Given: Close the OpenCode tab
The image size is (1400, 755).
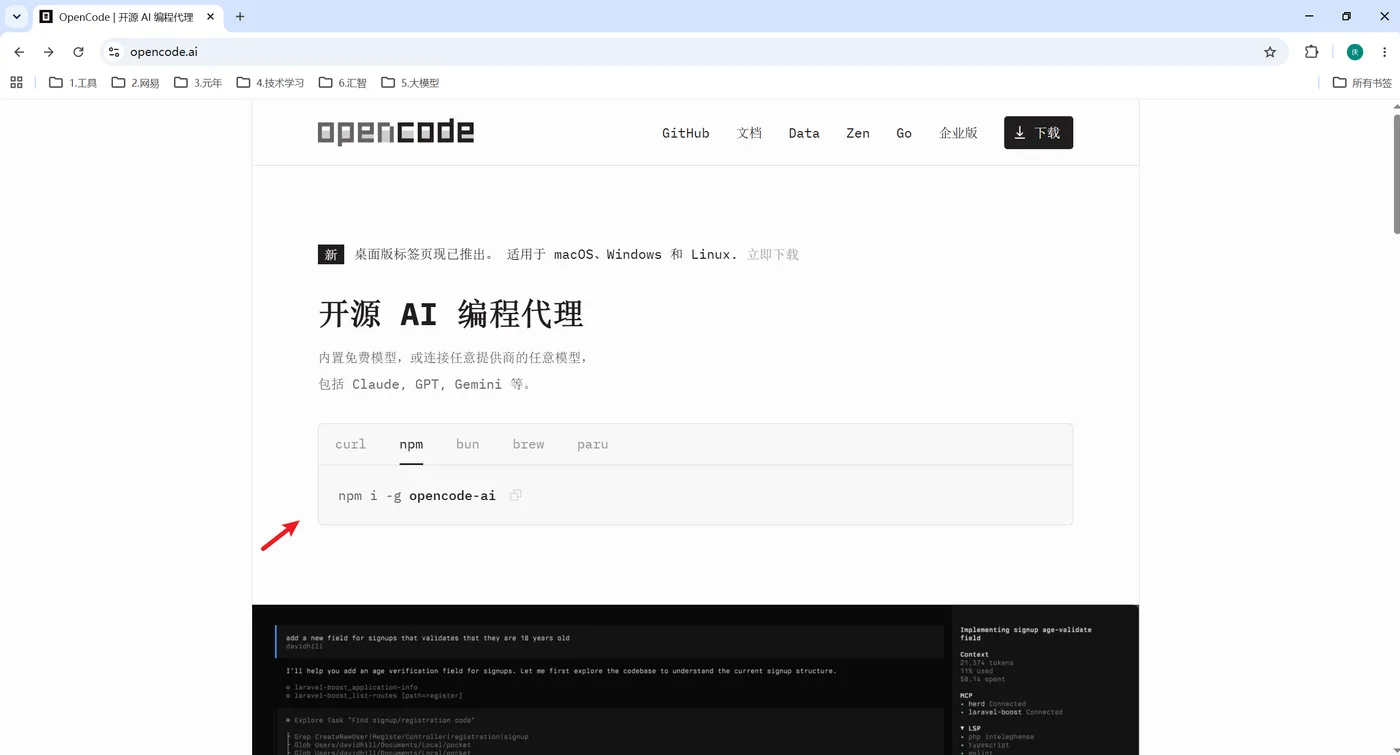Looking at the screenshot, I should 210,17.
